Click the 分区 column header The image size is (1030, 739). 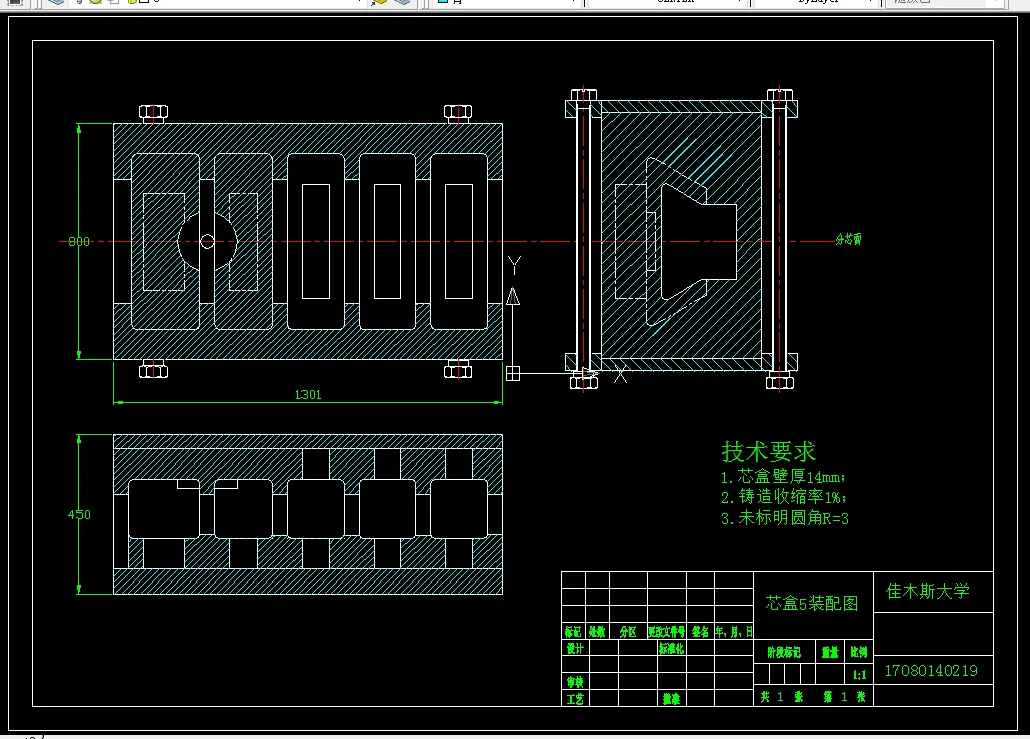pyautogui.click(x=628, y=631)
